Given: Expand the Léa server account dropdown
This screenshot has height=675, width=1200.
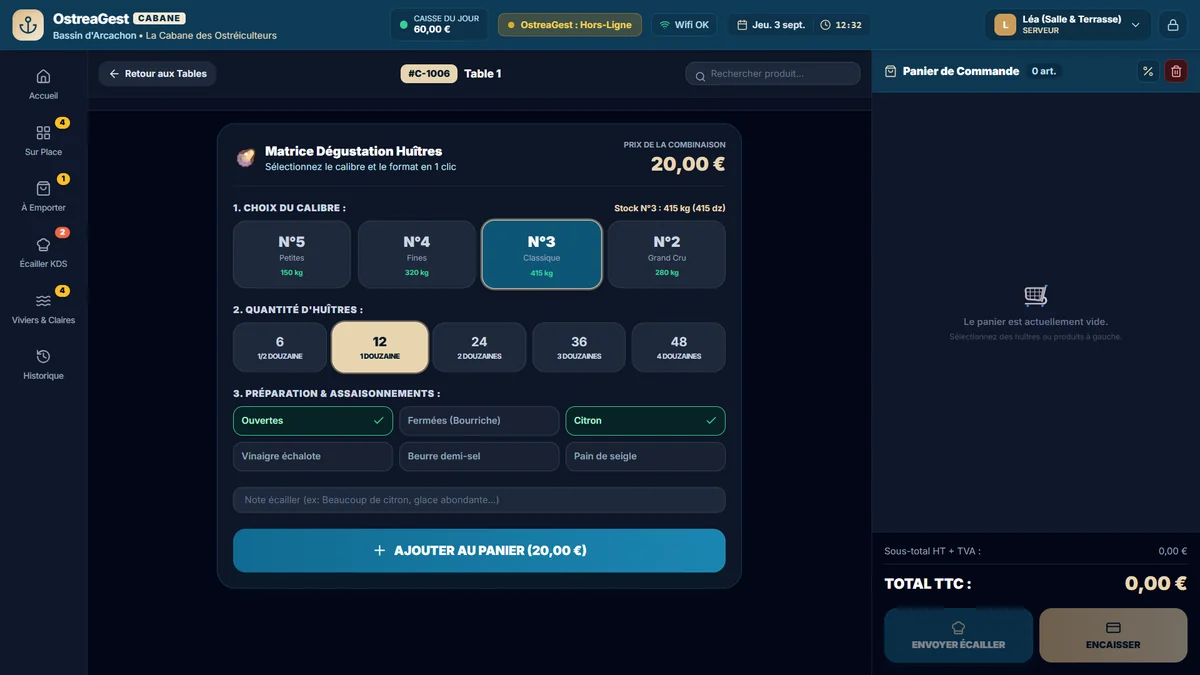Looking at the screenshot, I should tap(1068, 25).
